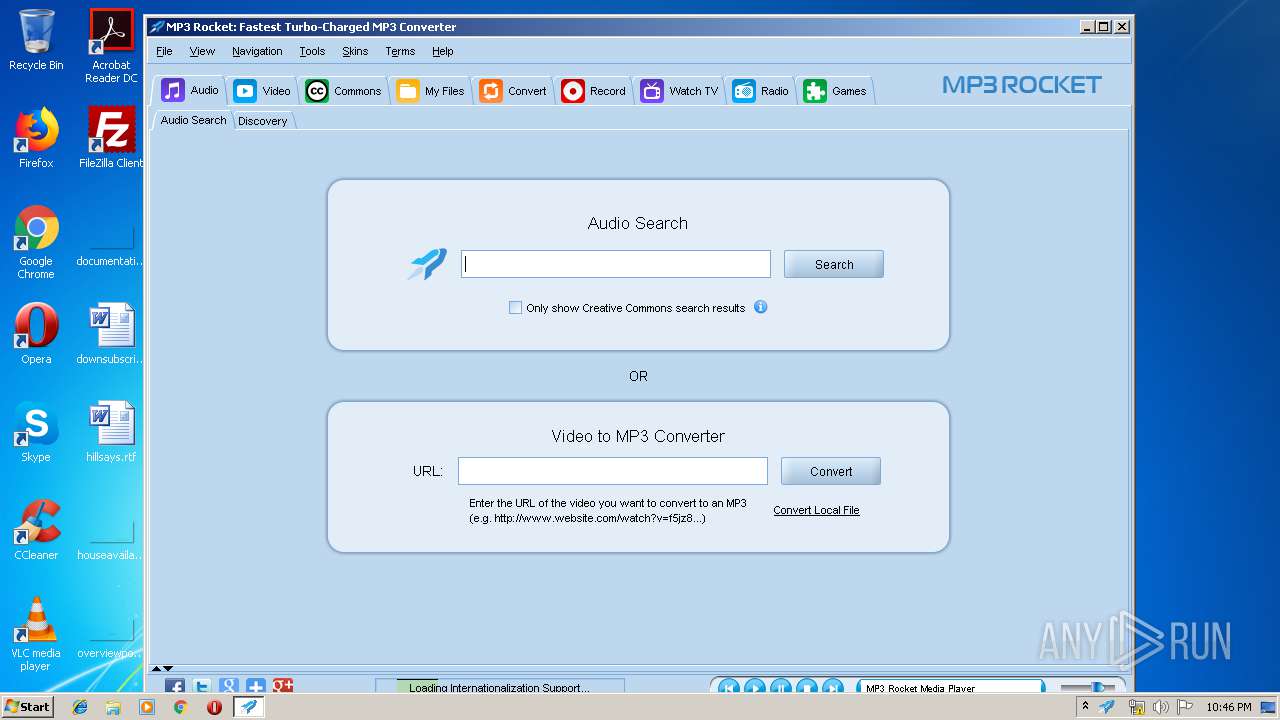The height and width of the screenshot is (720, 1280).
Task: Show hidden system tray icons
Action: (x=1085, y=706)
